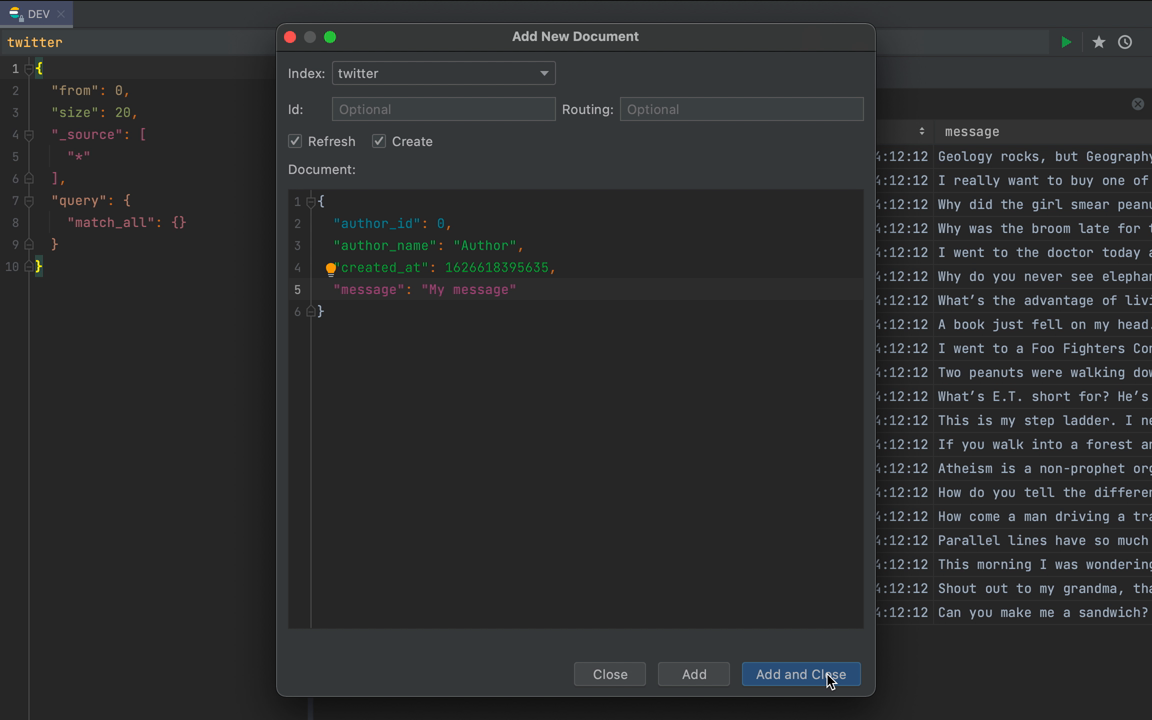
Task: Click the yellow bullet beside the created_at line
Action: (x=331, y=268)
